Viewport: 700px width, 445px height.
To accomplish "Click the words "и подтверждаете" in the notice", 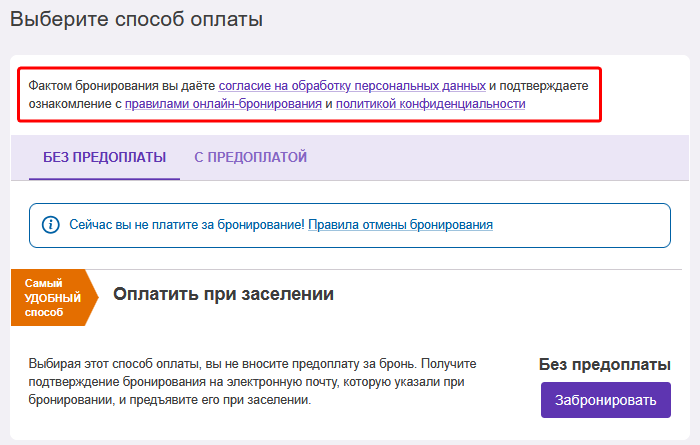I will pyautogui.click(x=539, y=85).
